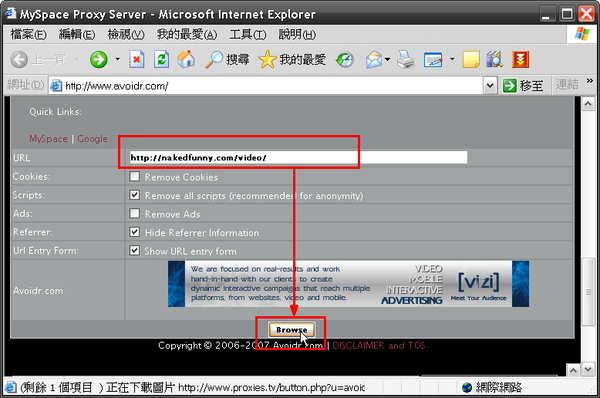Click the vizi advertising banner
The height and width of the screenshot is (398, 600).
coord(348,284)
